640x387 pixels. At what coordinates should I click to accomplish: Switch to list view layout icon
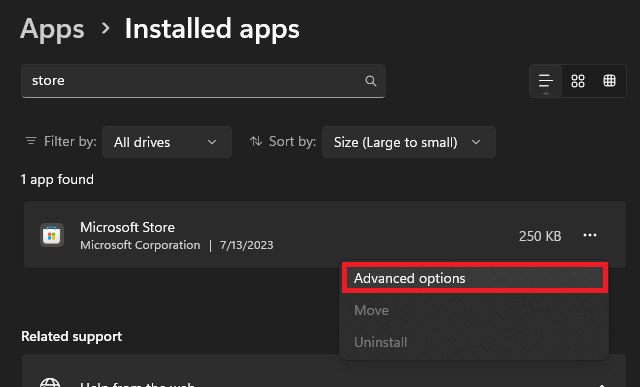point(545,81)
